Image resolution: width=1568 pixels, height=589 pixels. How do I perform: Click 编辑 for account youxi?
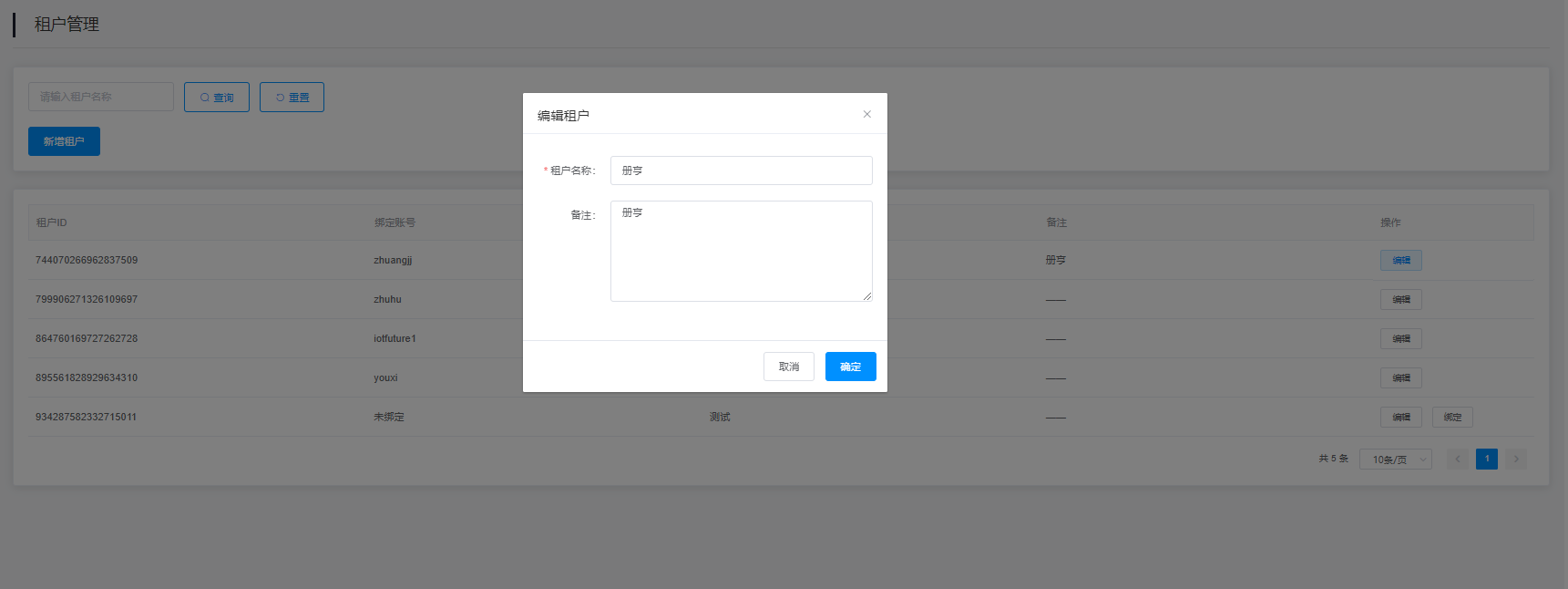point(1400,378)
